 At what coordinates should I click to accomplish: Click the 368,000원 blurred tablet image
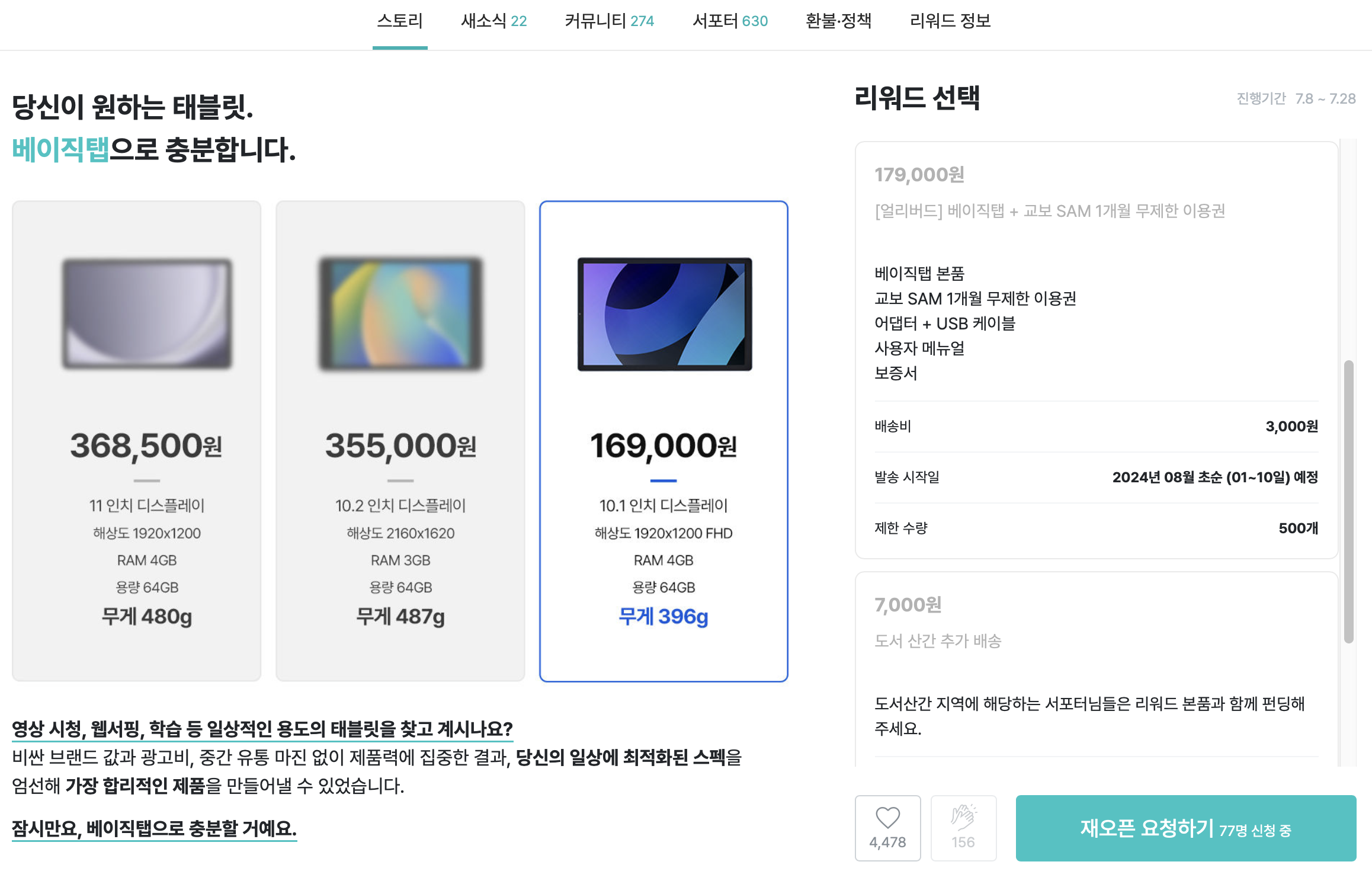click(147, 314)
